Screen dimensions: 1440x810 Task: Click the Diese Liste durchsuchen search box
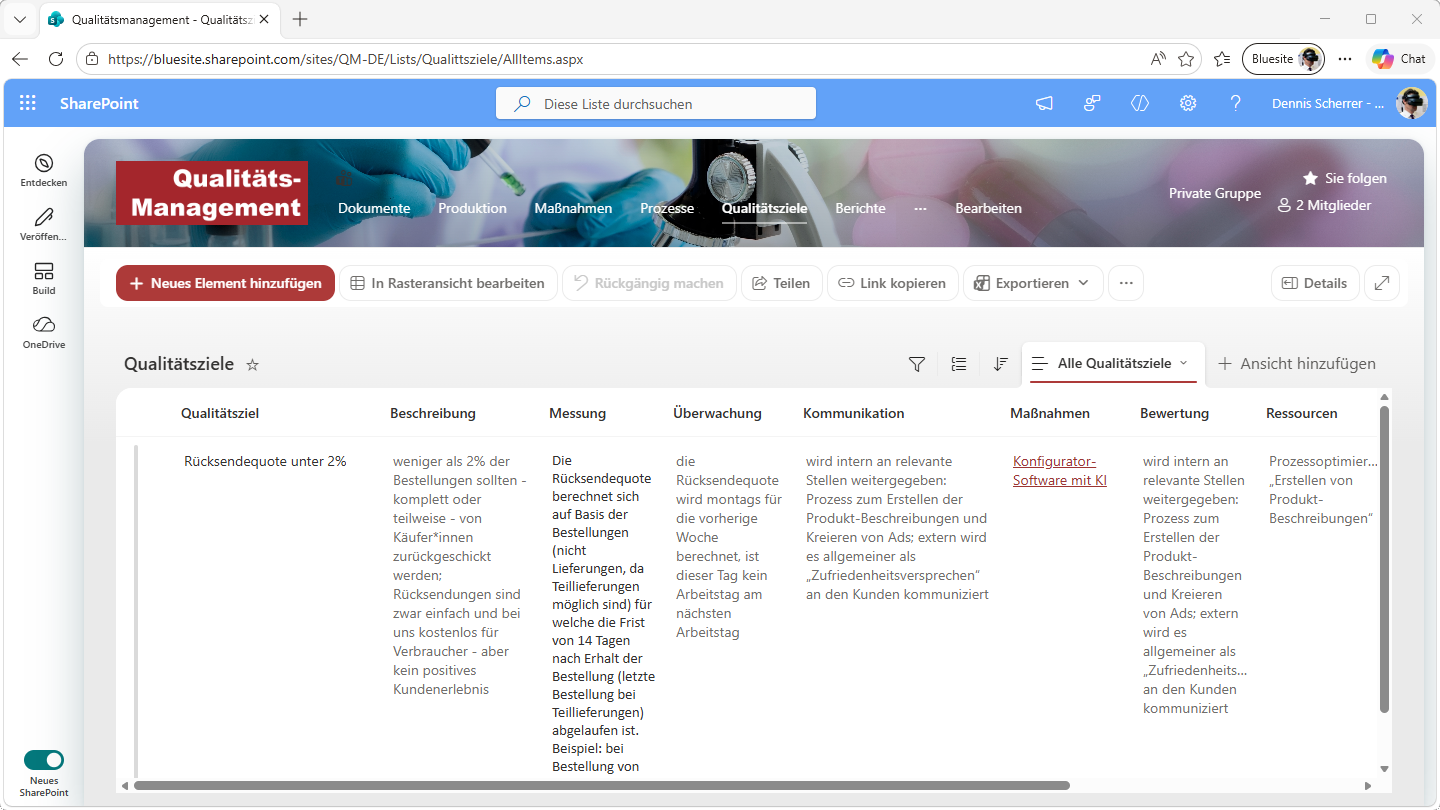656,104
